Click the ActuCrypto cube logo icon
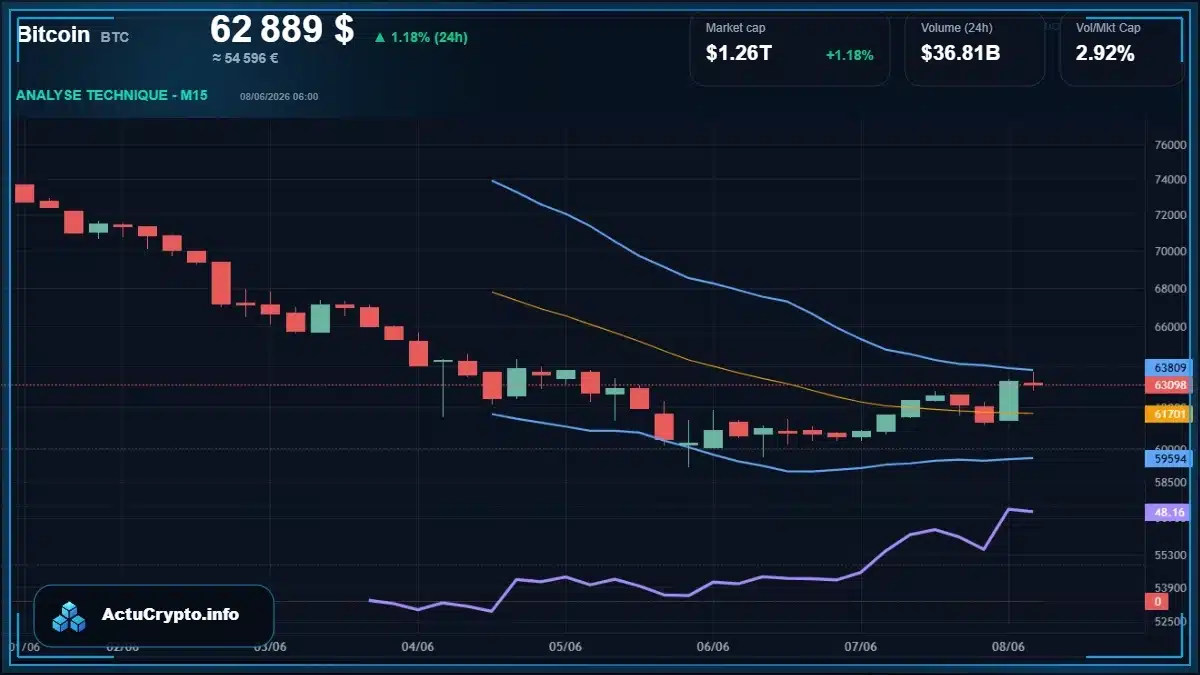Screen dimensions: 1200x675 [x=70, y=616]
